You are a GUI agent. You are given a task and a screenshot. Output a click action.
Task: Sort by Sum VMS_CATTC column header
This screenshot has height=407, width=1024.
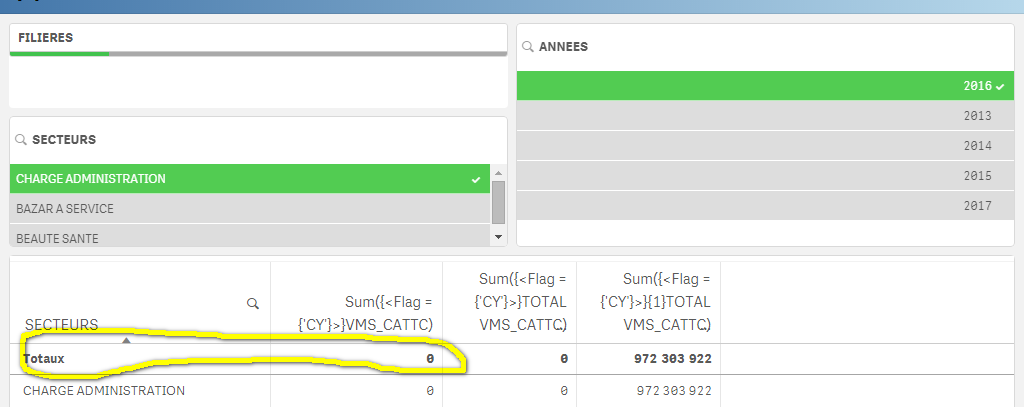pos(366,313)
